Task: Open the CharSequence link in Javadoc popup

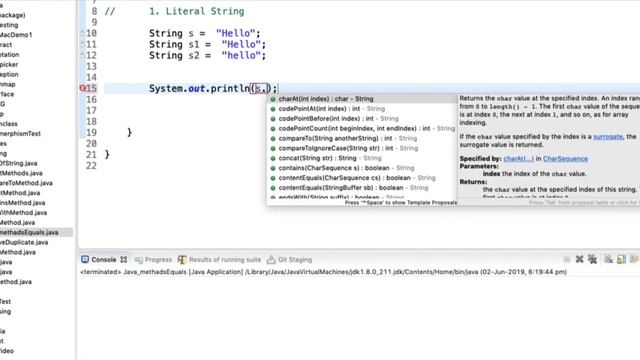Action: pos(565,159)
